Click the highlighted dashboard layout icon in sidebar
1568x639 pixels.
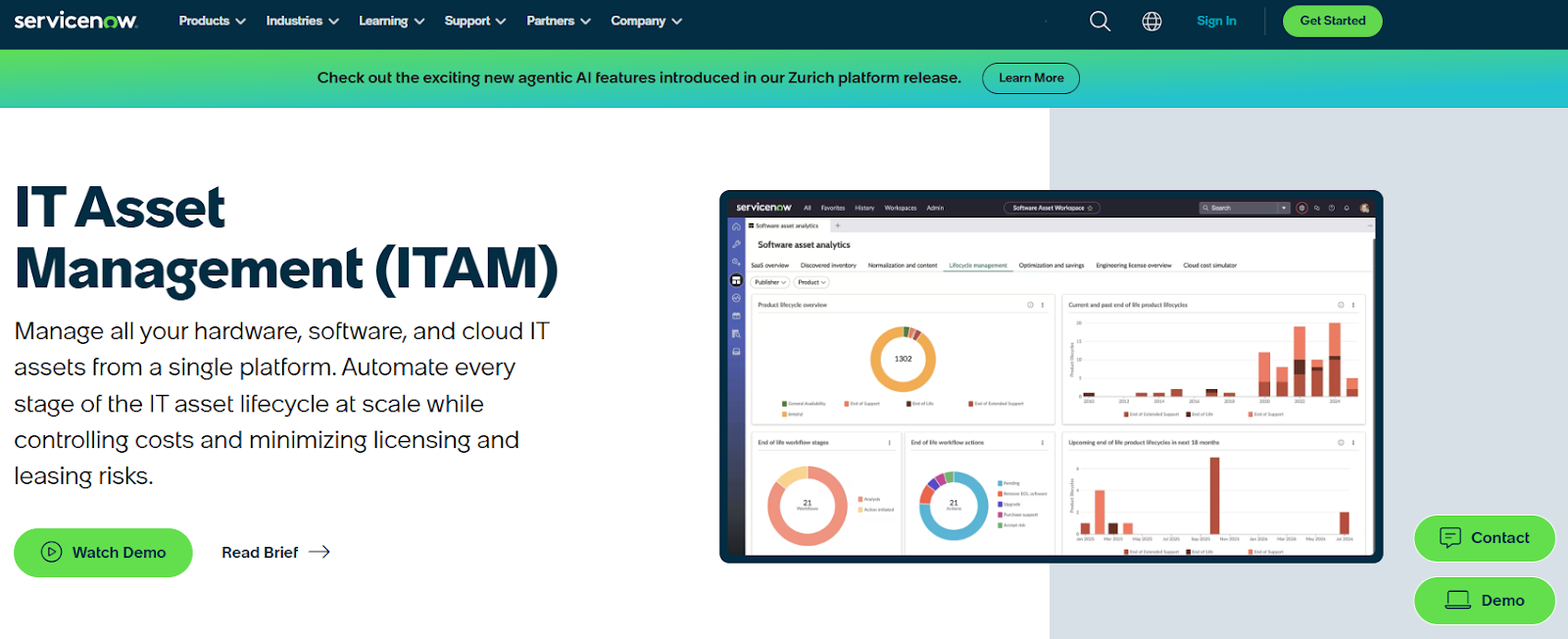tap(736, 280)
